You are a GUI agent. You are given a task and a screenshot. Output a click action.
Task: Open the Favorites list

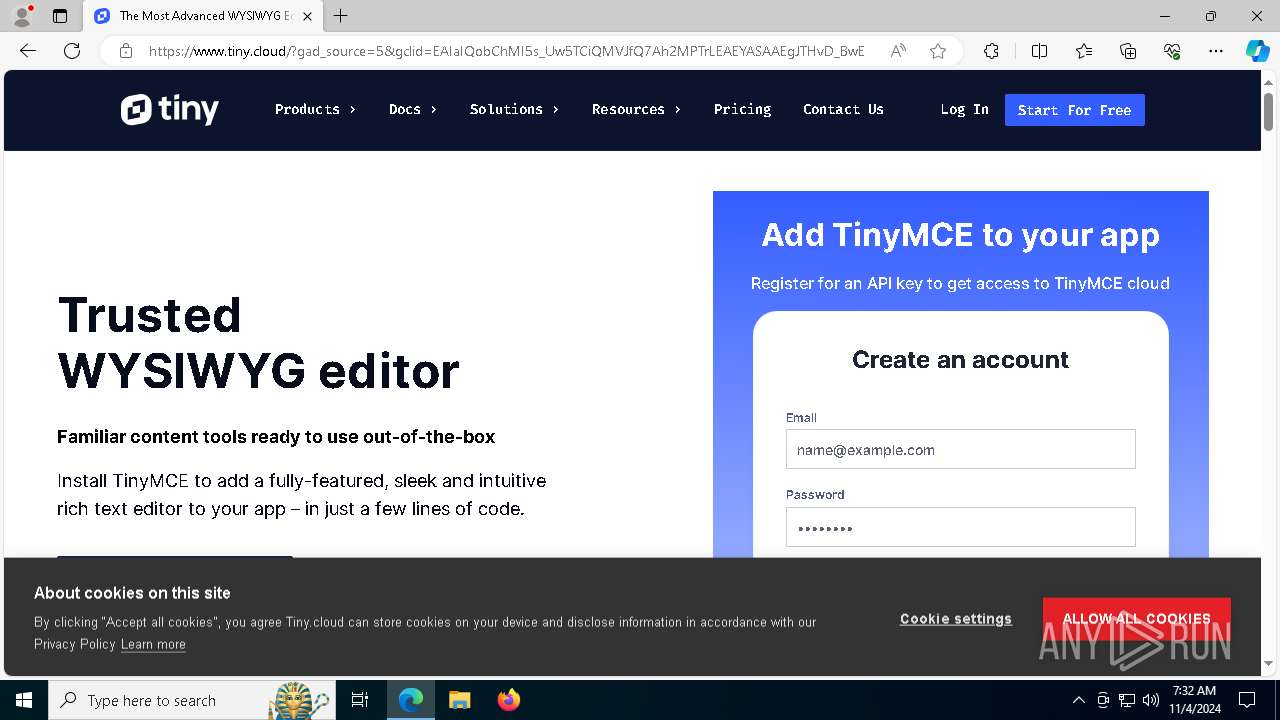click(1084, 51)
